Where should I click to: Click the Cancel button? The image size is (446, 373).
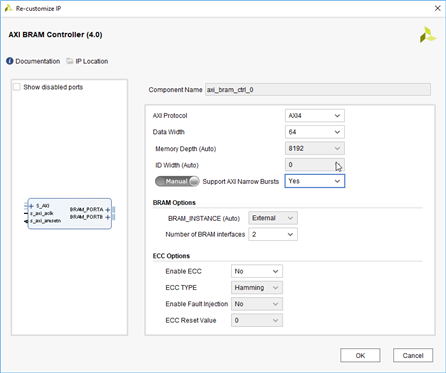[x=413, y=355]
